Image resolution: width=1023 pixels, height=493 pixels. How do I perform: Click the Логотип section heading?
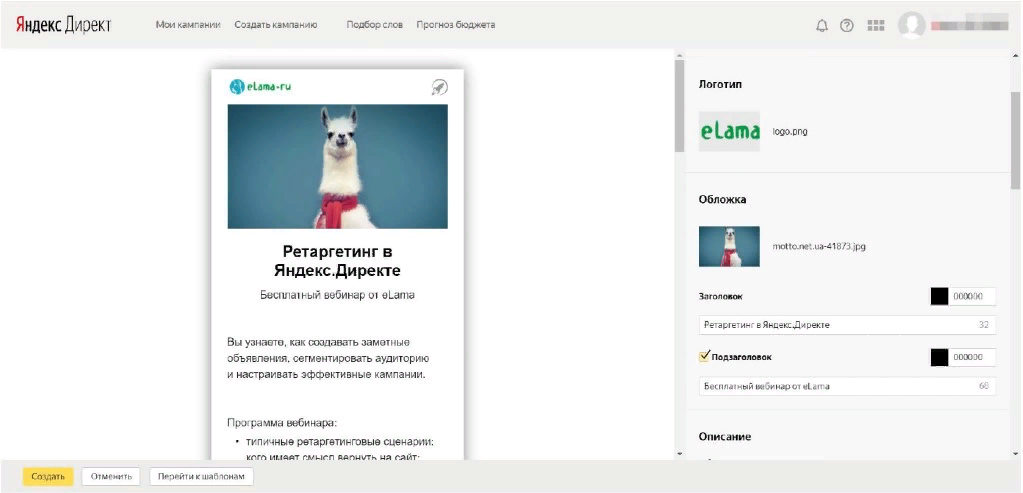(720, 84)
